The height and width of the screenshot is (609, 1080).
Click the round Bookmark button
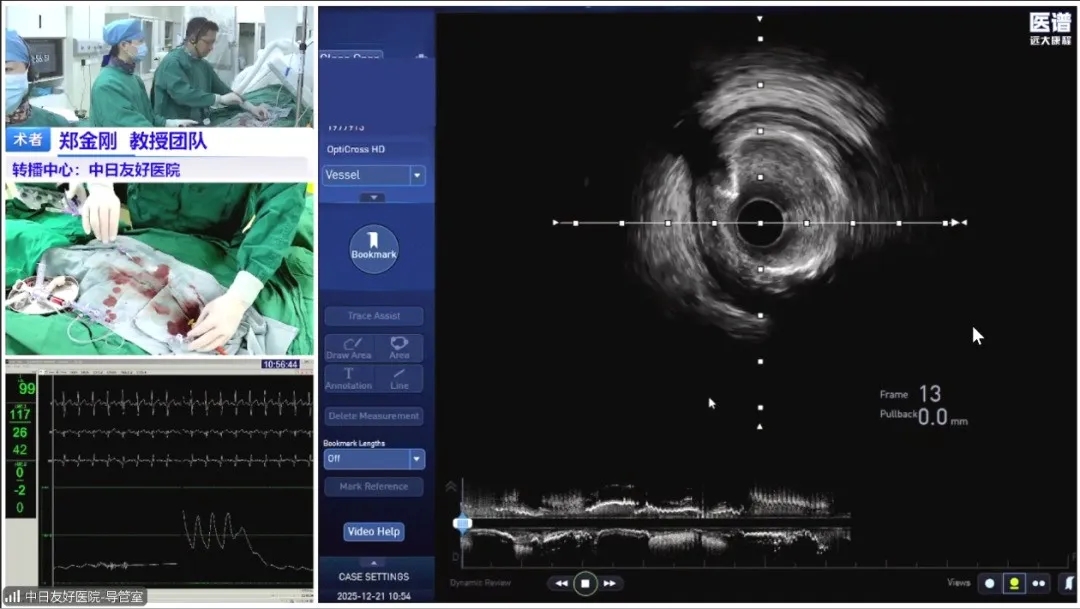click(x=374, y=249)
